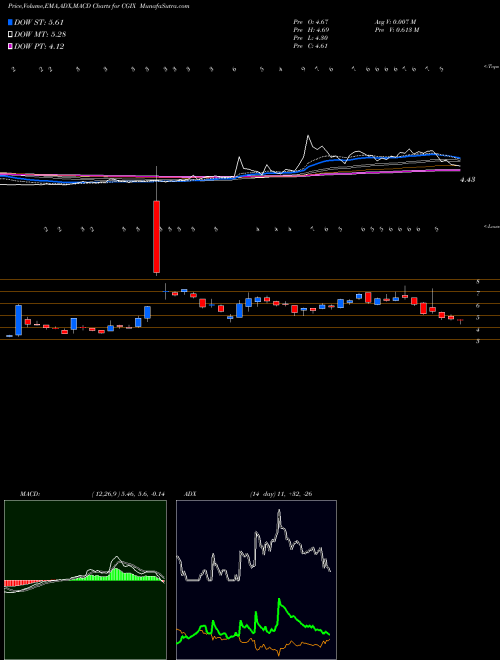Click the large red candlestick body

coord(157,237)
